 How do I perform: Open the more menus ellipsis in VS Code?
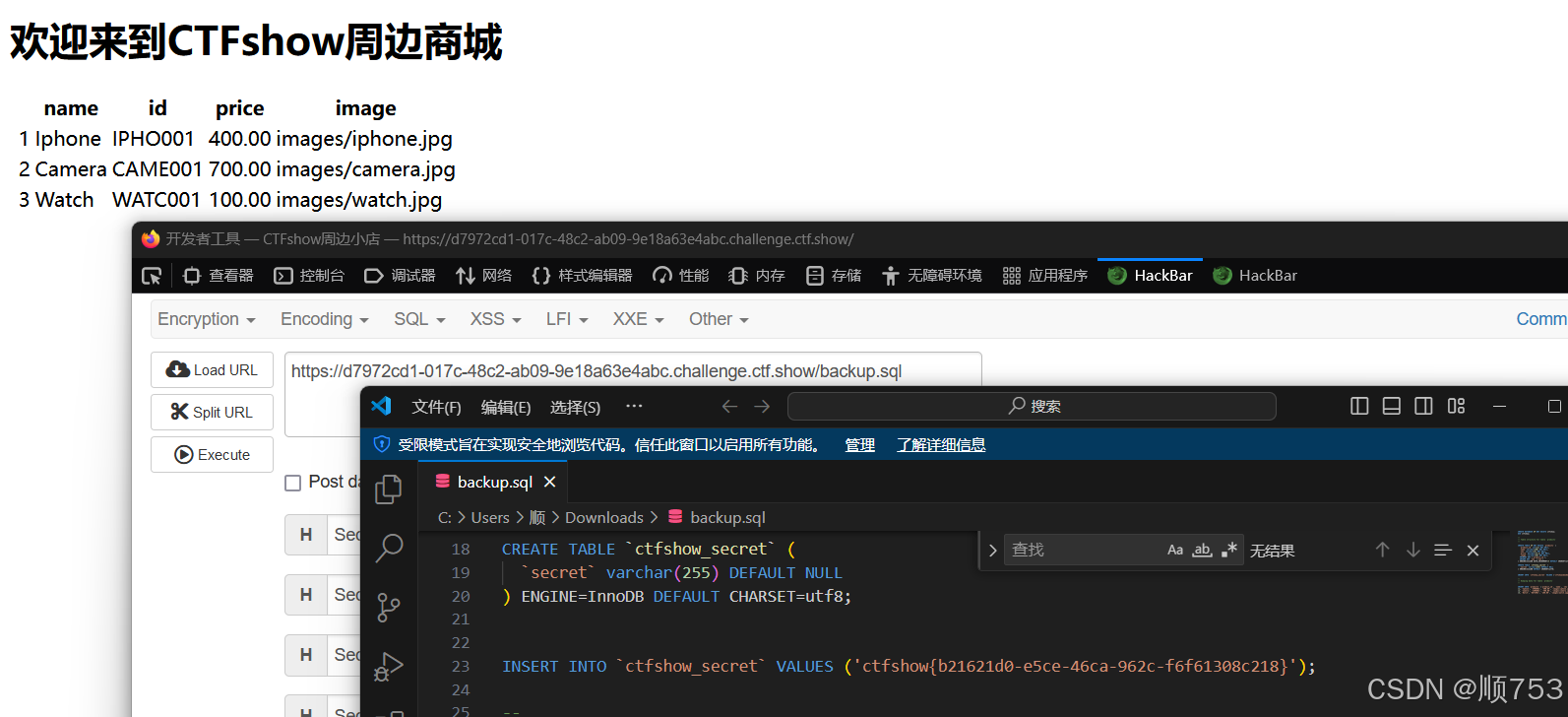click(634, 406)
